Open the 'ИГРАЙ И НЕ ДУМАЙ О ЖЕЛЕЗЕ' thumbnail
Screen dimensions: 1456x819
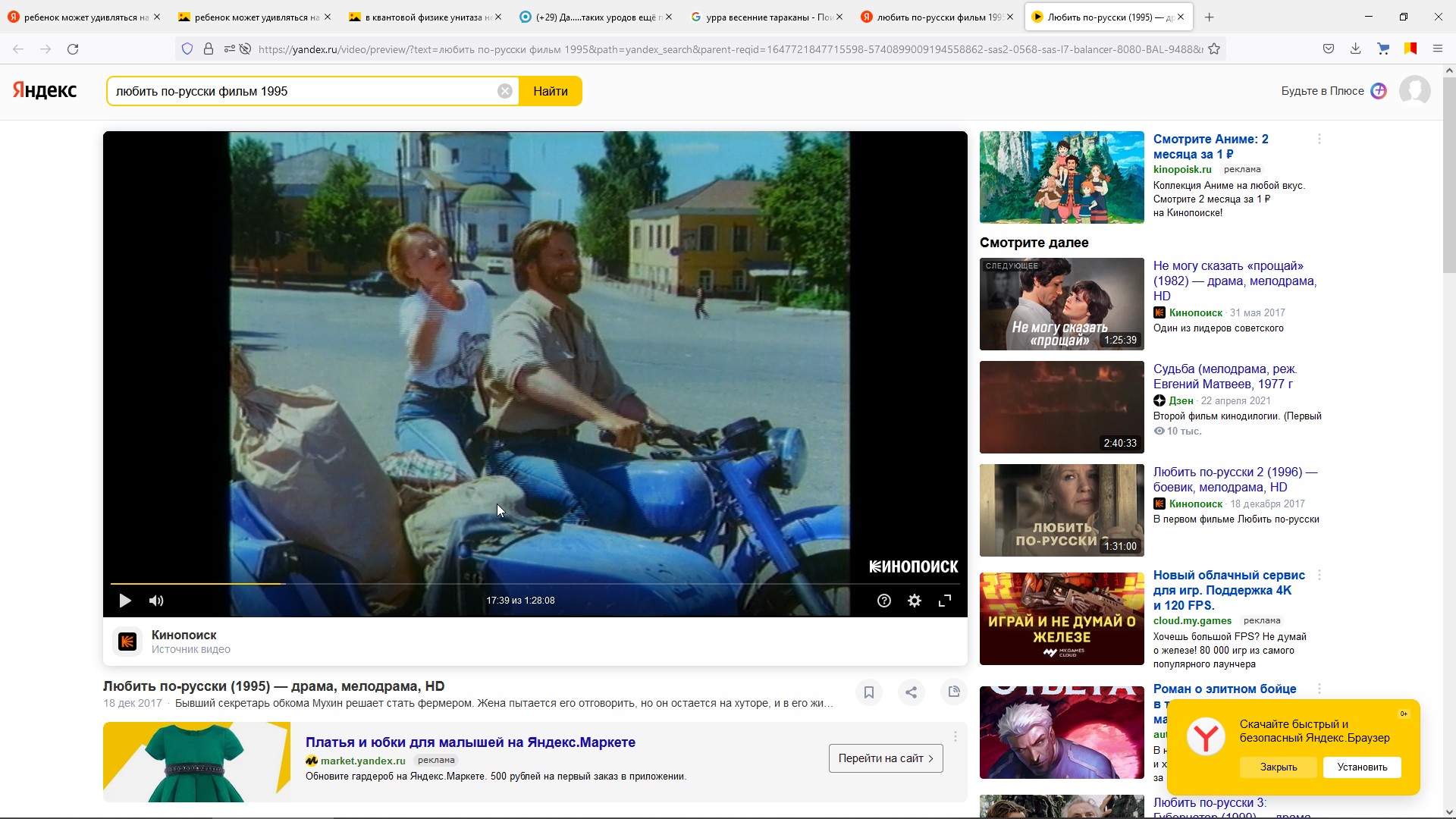pos(1062,619)
